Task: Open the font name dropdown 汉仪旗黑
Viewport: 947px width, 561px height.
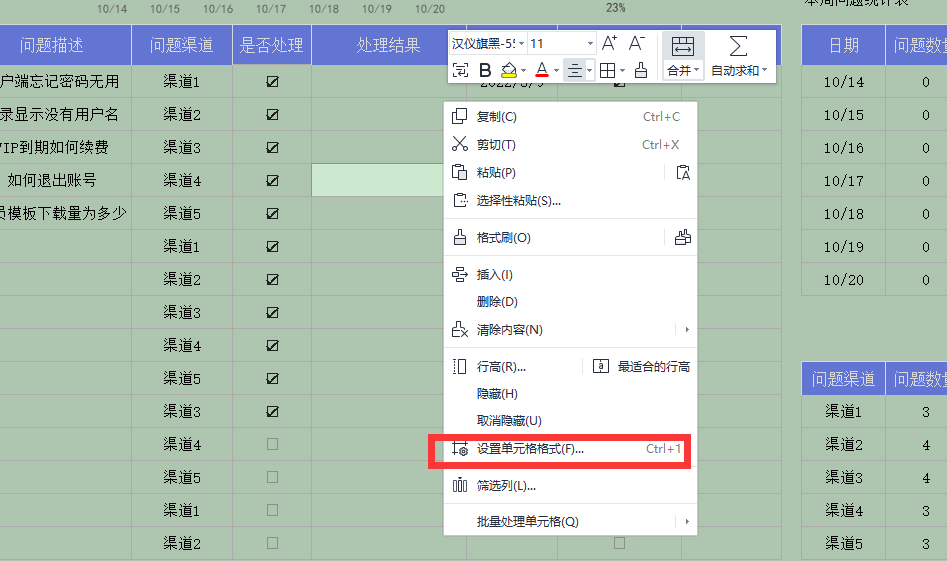Action: [x=488, y=43]
